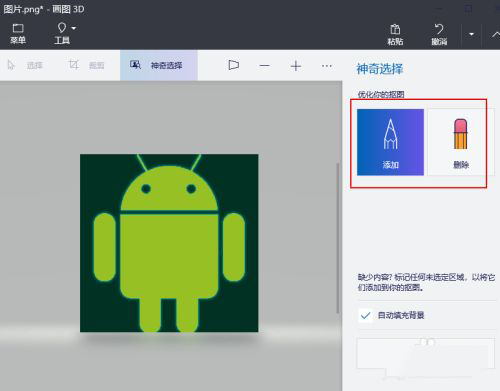Open the more options ellipsis
500x391 pixels.
[x=327, y=66]
